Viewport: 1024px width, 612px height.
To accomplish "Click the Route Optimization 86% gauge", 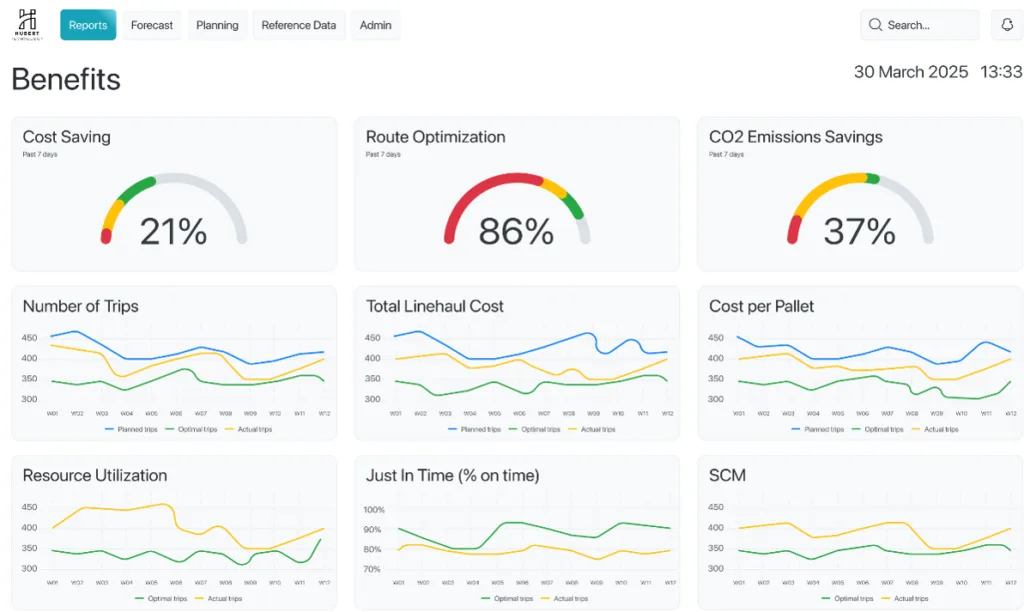I will (x=516, y=213).
